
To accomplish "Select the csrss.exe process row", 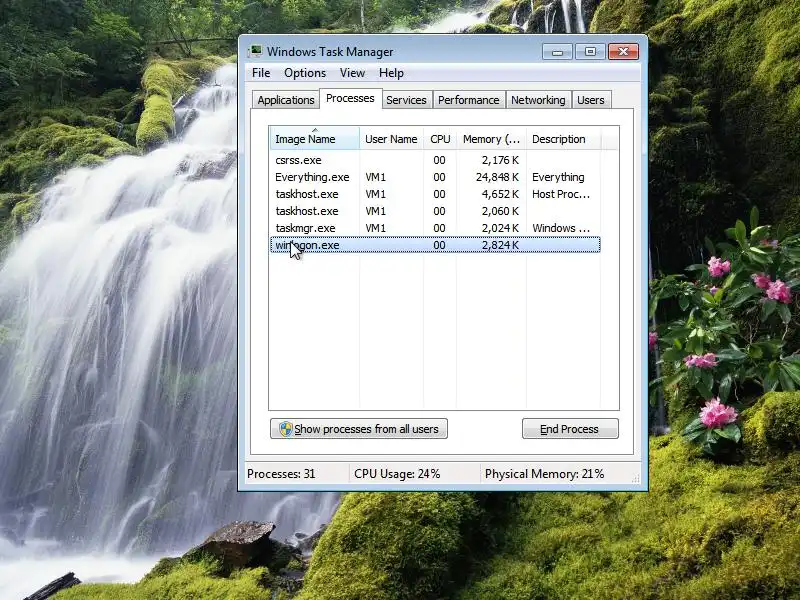I will tap(435, 160).
